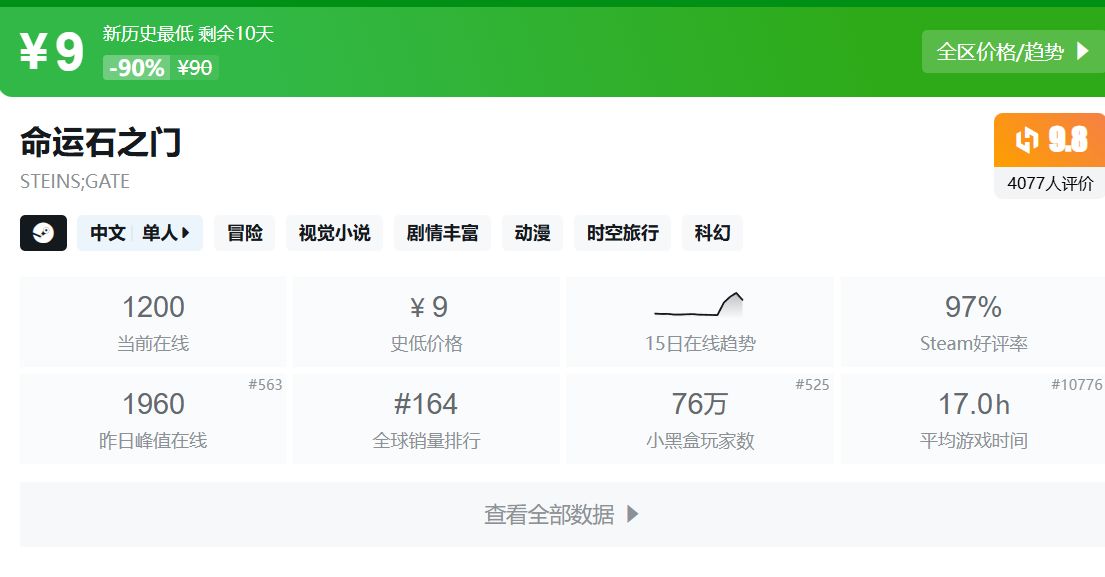Click the STEINS;GATE subtitle text

(x=75, y=181)
